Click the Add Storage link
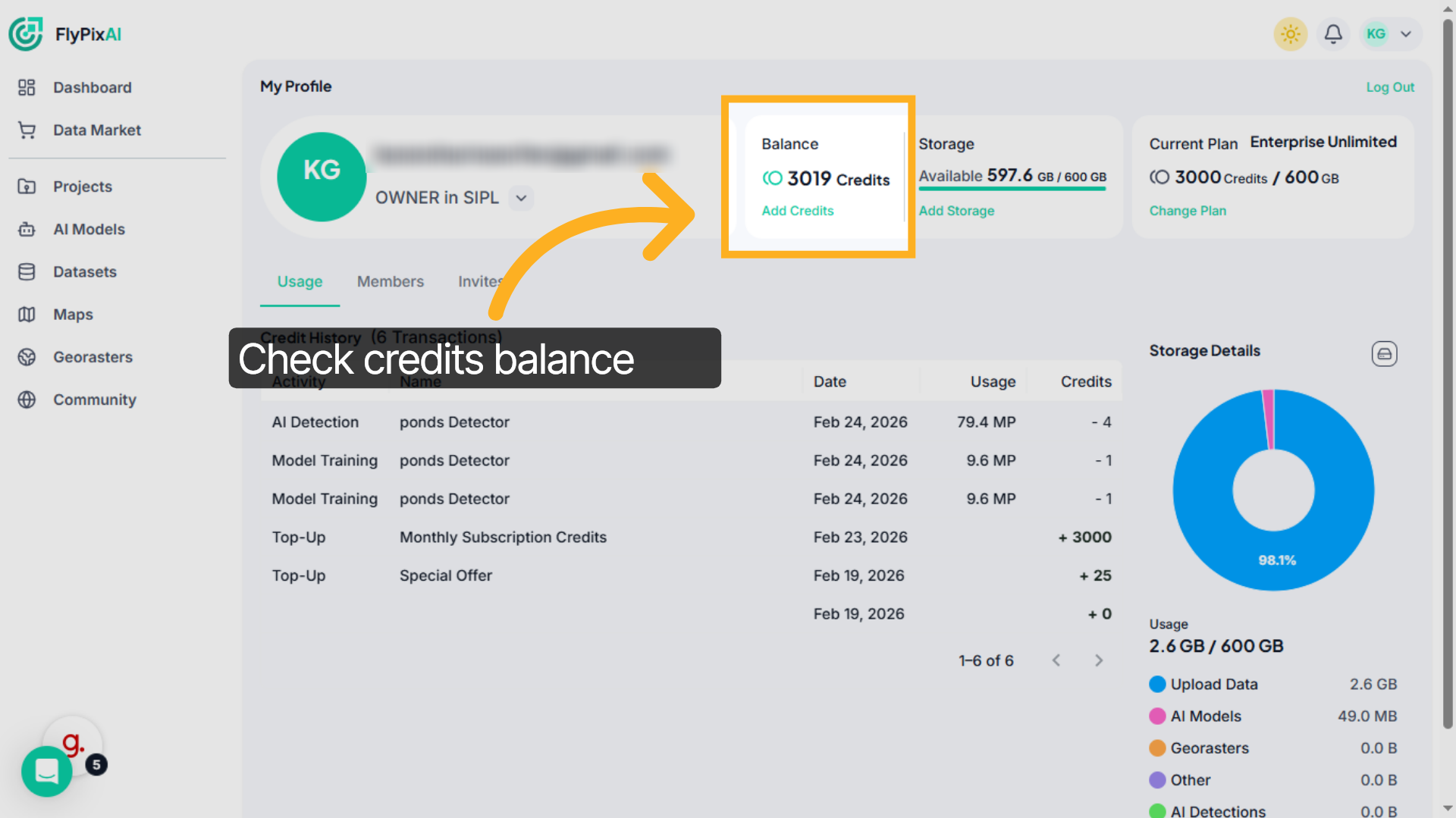 (x=956, y=211)
